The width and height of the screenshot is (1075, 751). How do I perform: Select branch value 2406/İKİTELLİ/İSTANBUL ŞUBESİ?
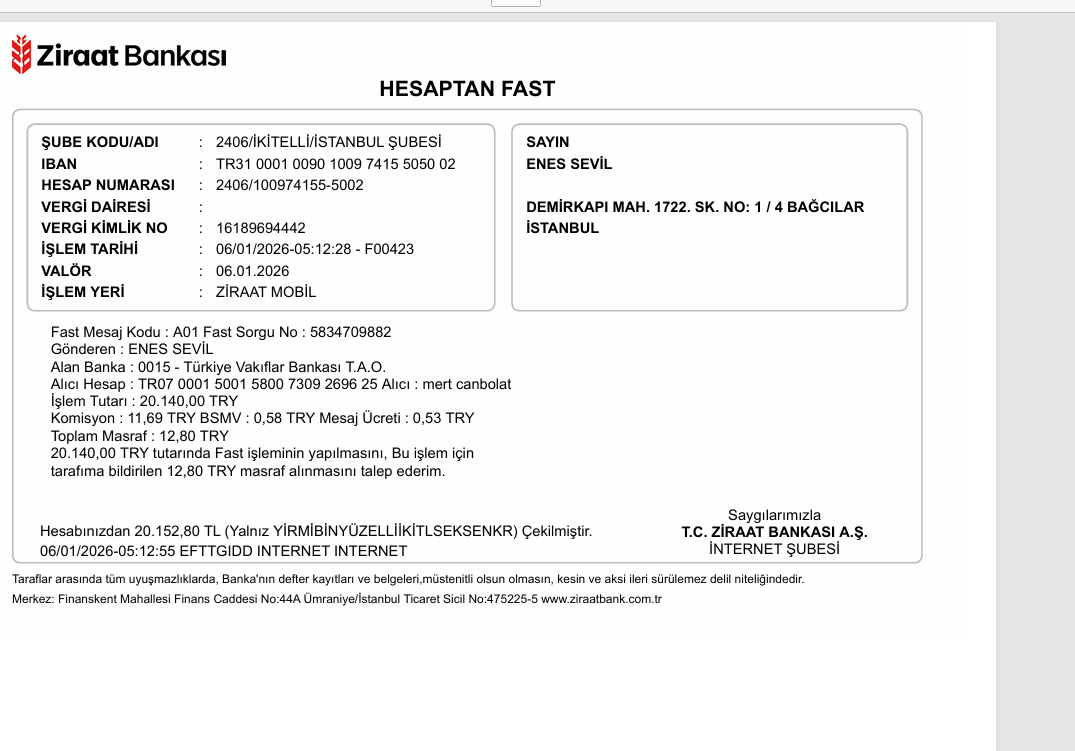point(328,142)
